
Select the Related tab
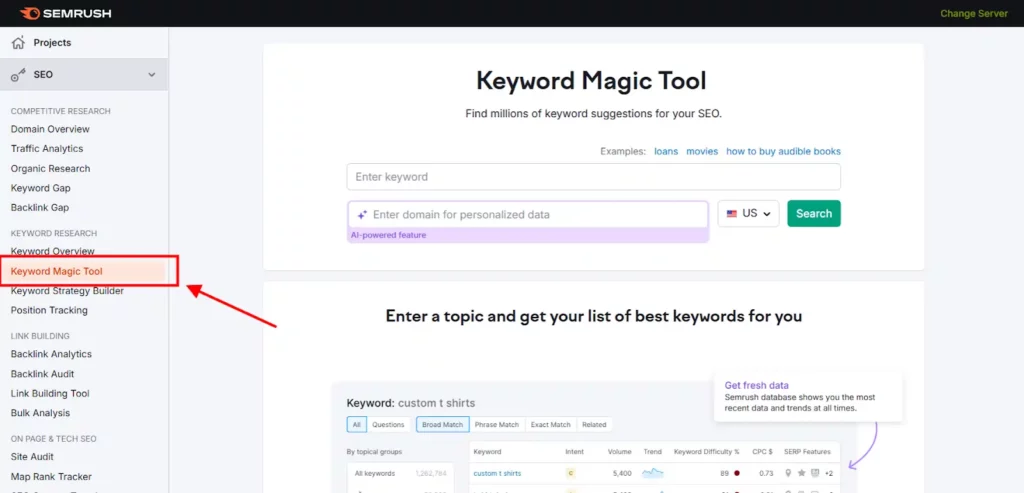(x=594, y=424)
